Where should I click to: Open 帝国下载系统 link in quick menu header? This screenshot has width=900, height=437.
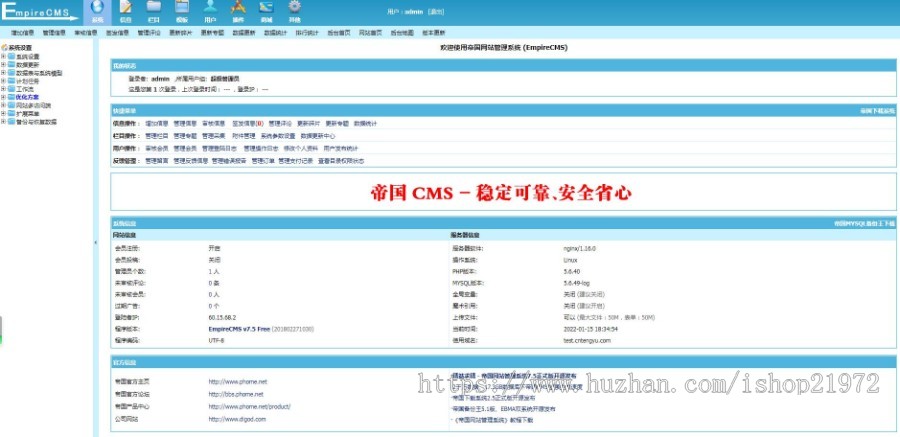coord(877,110)
